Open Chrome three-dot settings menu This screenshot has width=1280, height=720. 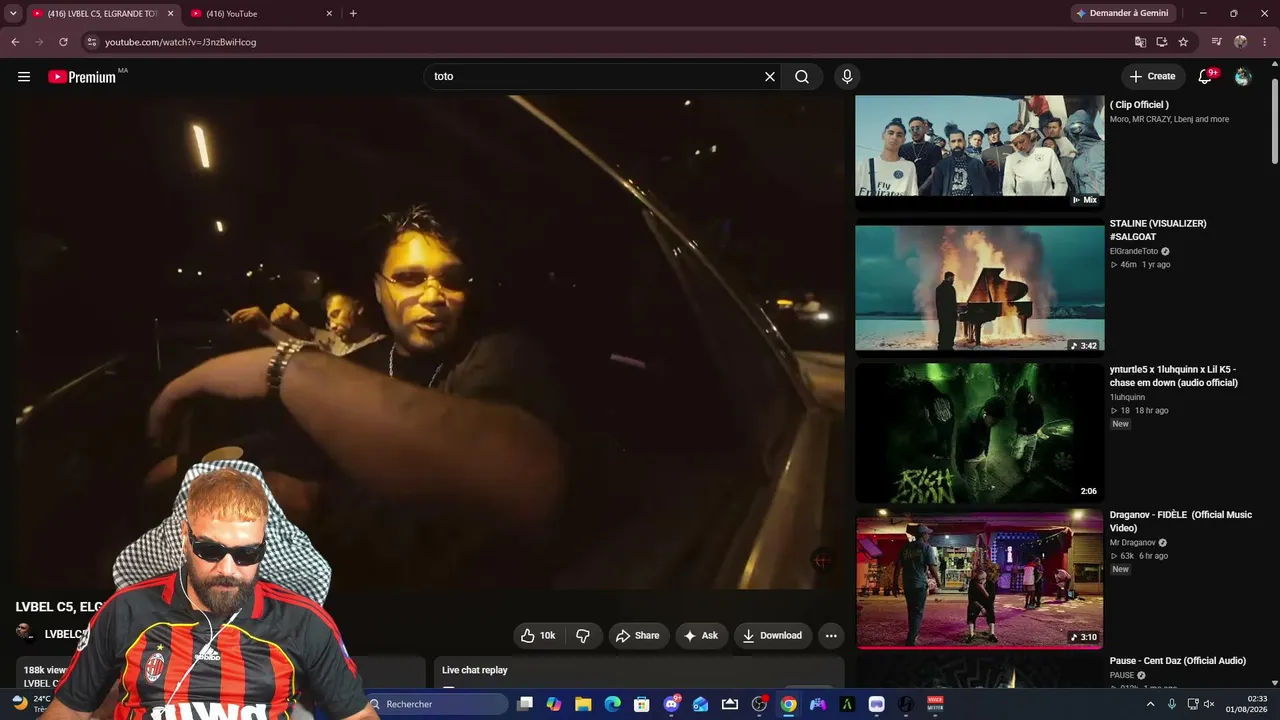pyautogui.click(x=1265, y=42)
